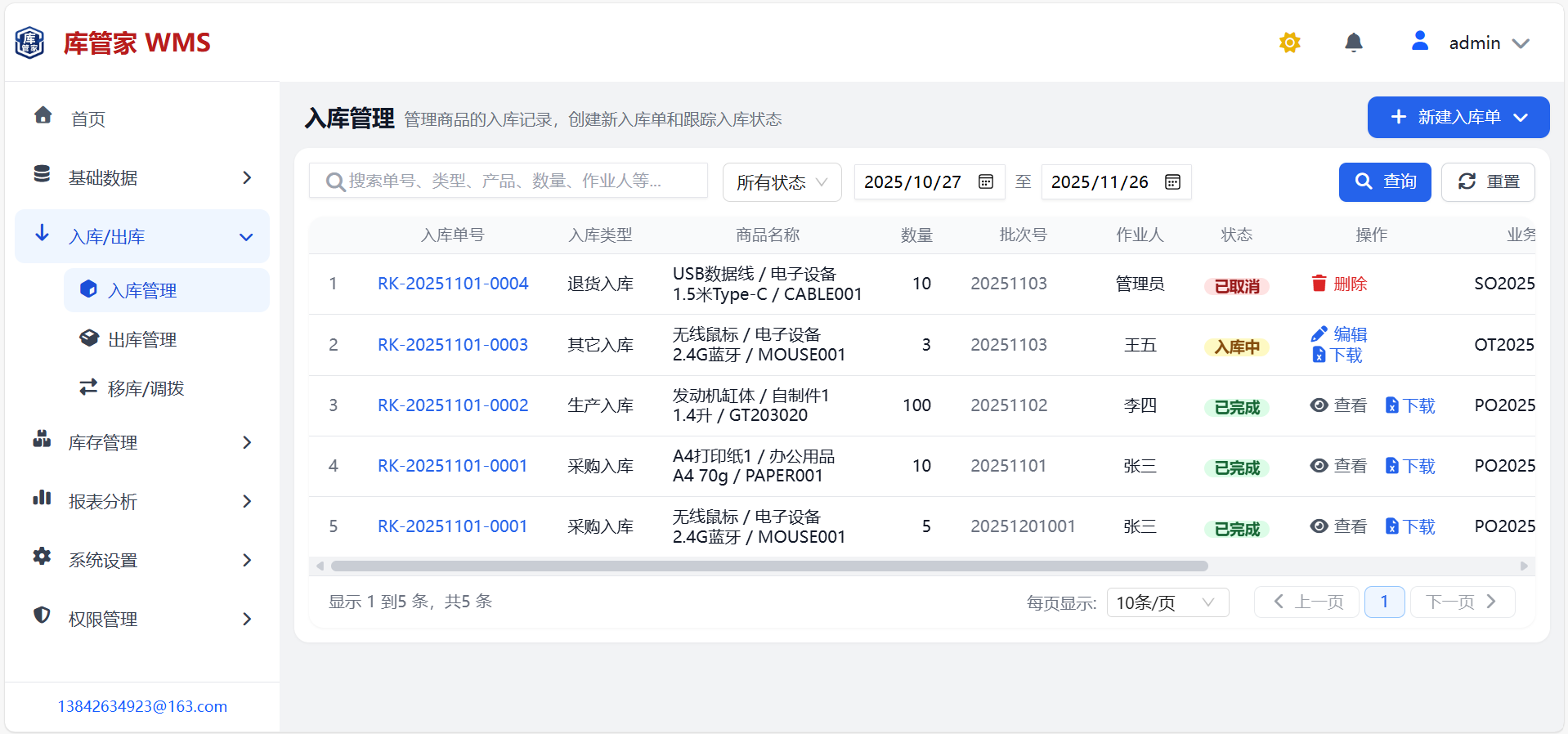The width and height of the screenshot is (1568, 734).
Task: View details of the 发动机缸体 row via eye icon
Action: click(x=1319, y=405)
